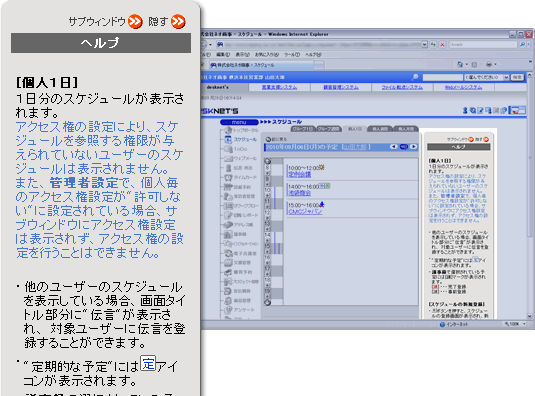This screenshot has height=396, width=535.
Task: Click the 定 periodic schedule icon
Action: click(x=148, y=363)
